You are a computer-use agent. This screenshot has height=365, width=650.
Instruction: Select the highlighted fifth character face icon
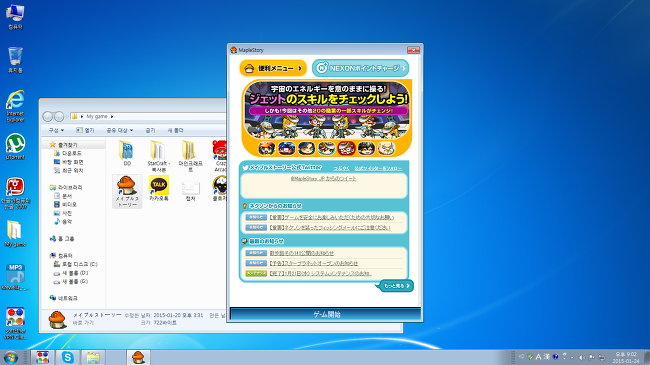[346, 148]
